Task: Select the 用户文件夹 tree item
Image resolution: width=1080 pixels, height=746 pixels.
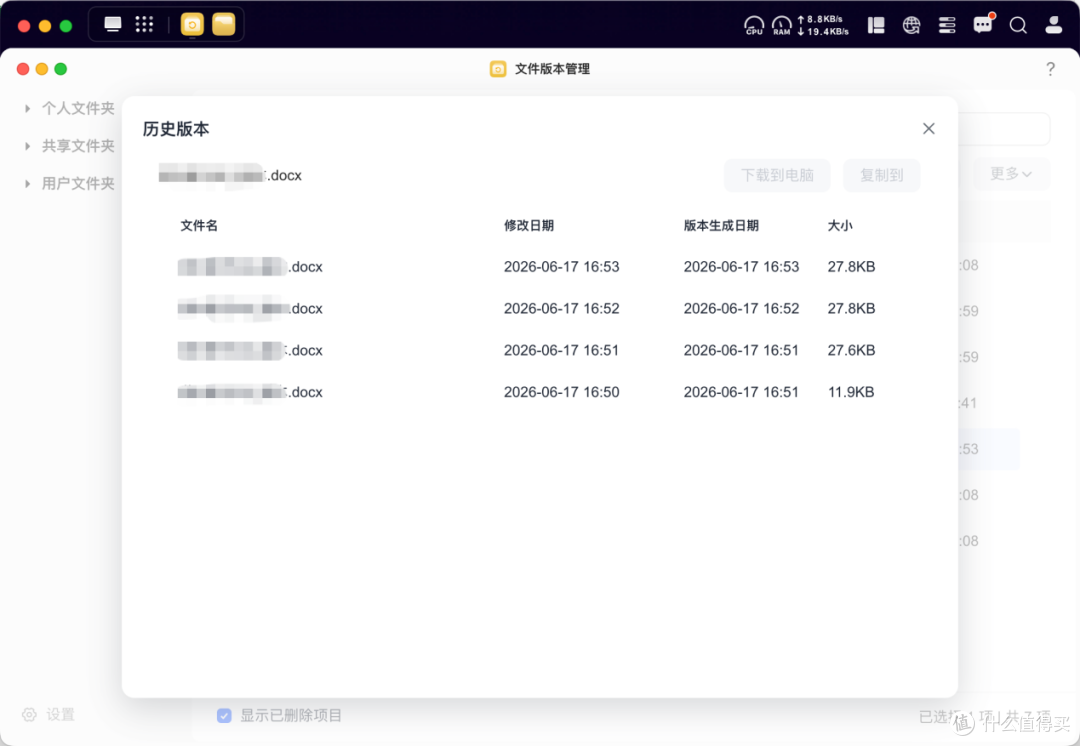Action: coord(78,184)
